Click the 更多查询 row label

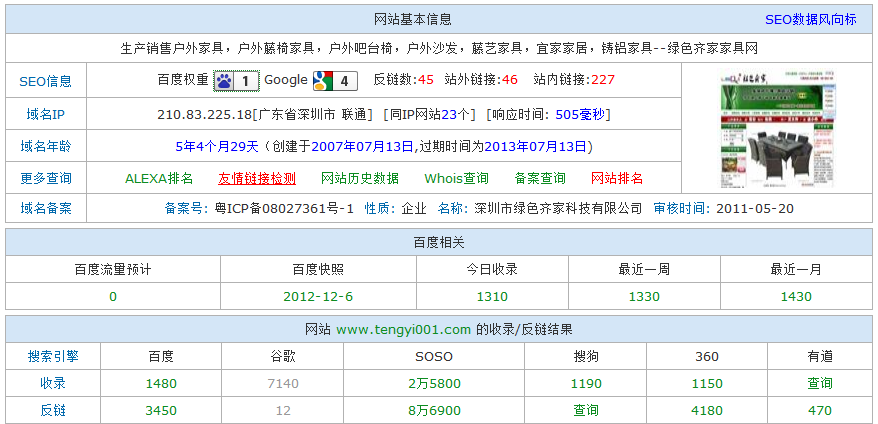pos(46,179)
